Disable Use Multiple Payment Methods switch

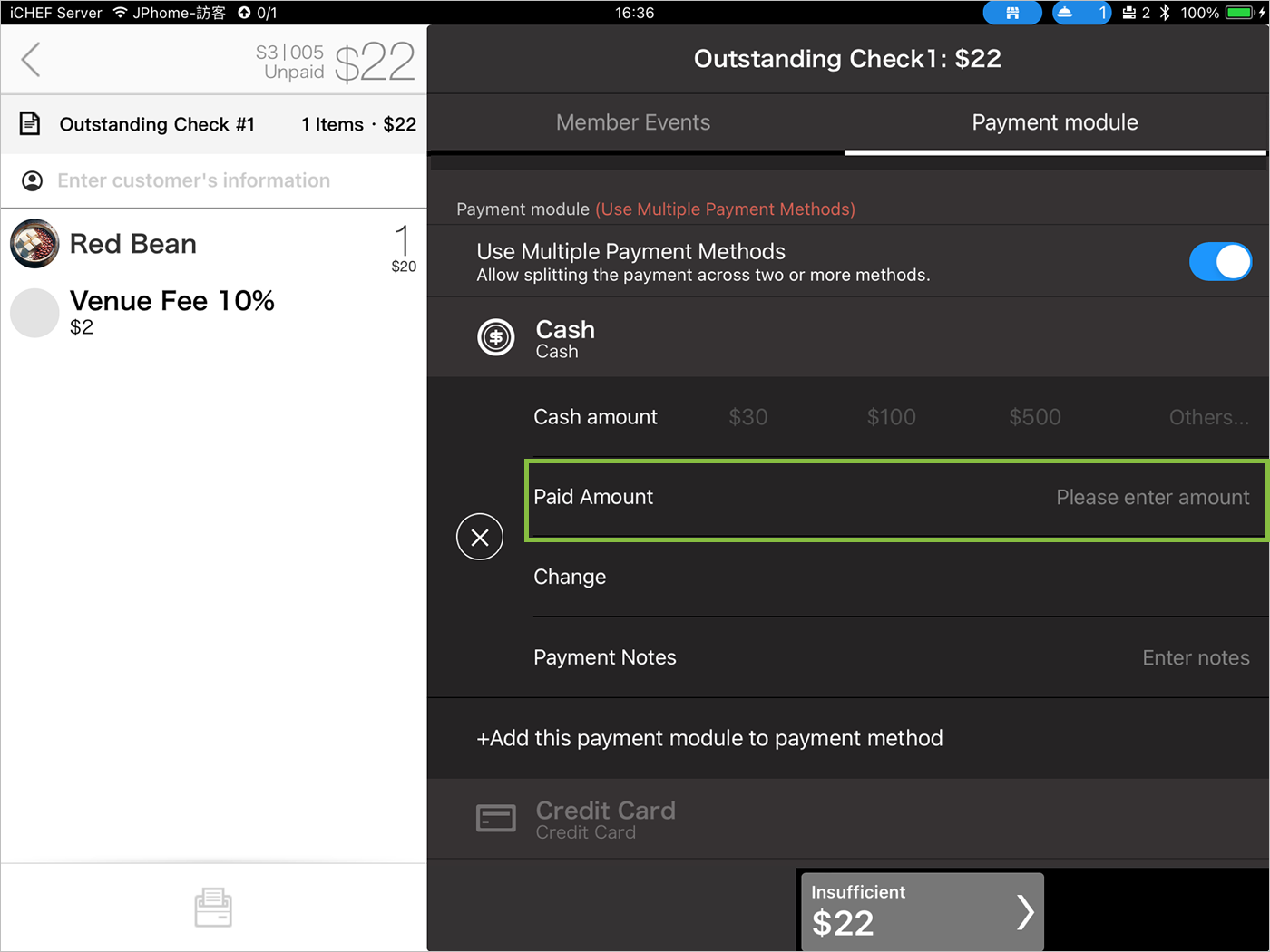pos(1219,262)
